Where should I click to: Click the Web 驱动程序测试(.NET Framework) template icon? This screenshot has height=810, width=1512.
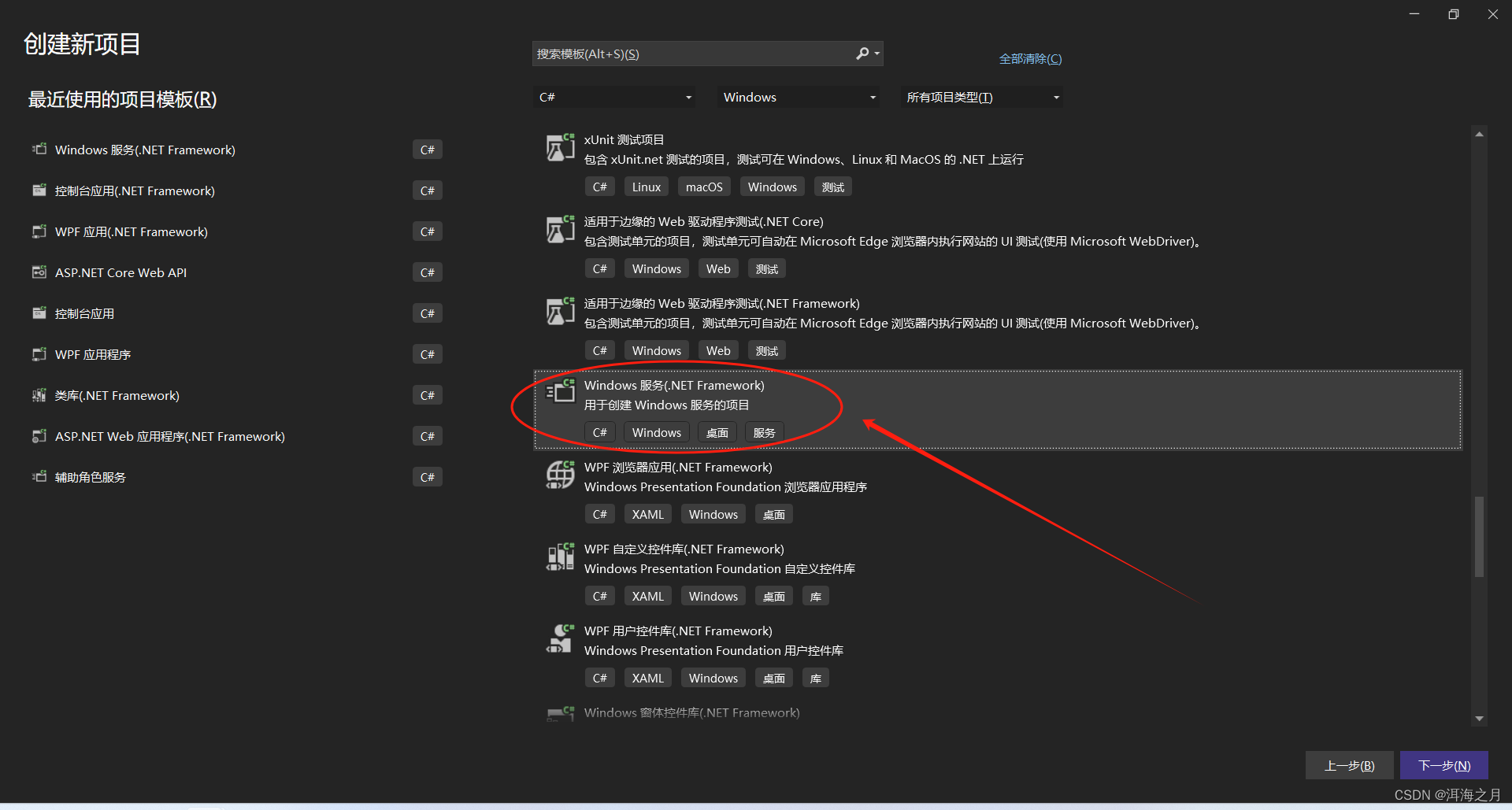(560, 311)
